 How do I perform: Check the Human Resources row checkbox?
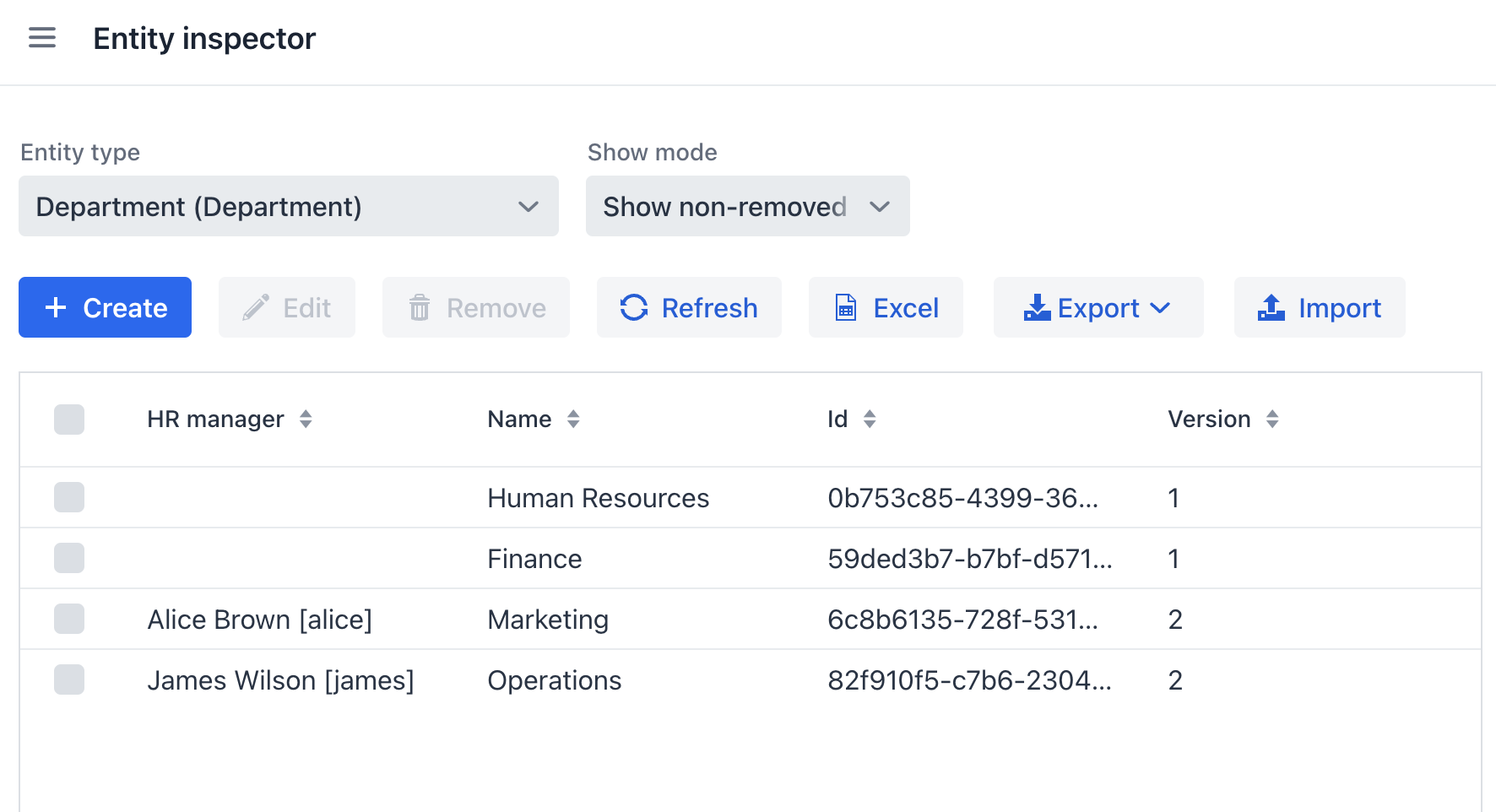point(69,498)
